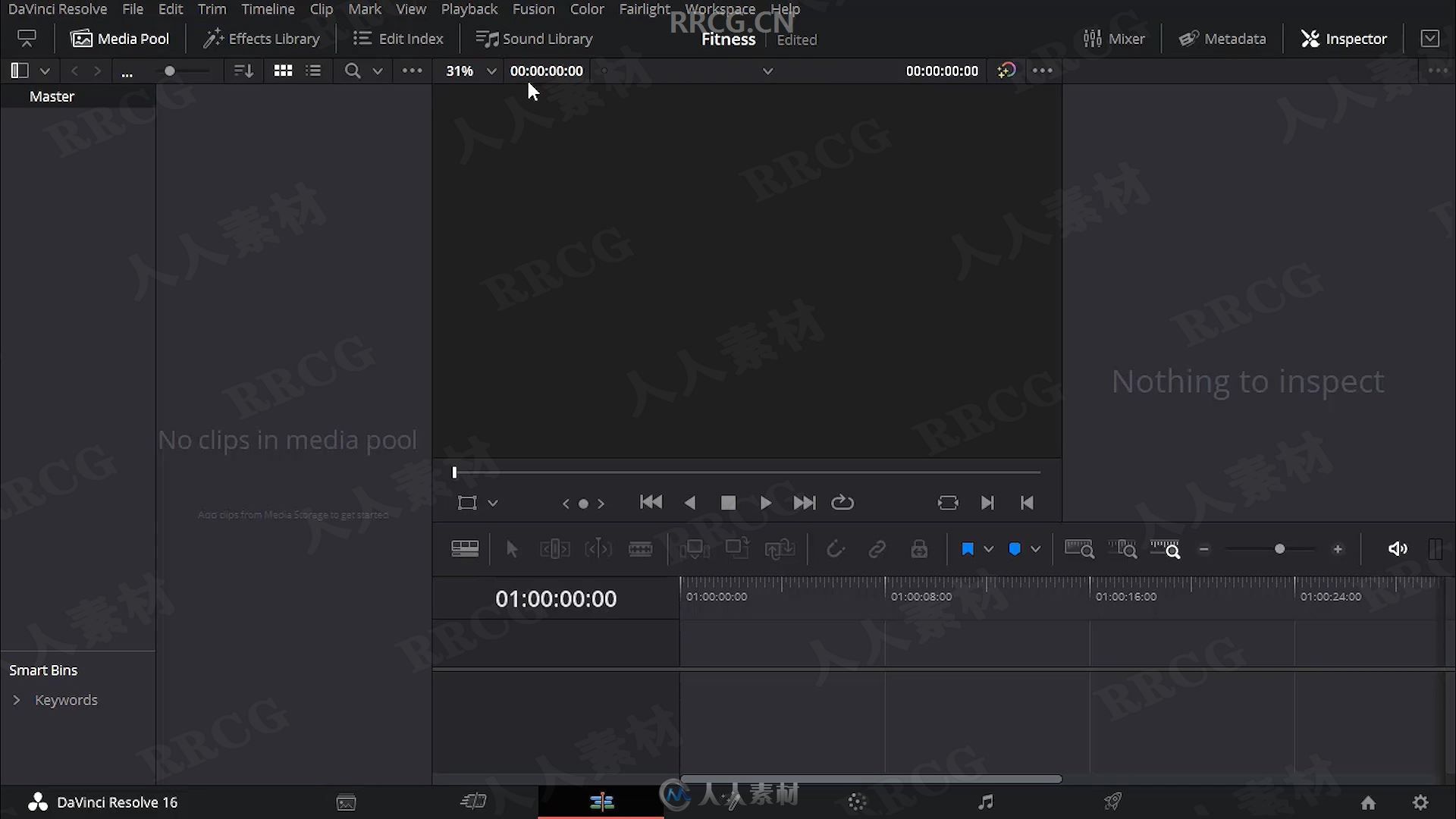Click the Insert Clip icon

(694, 549)
